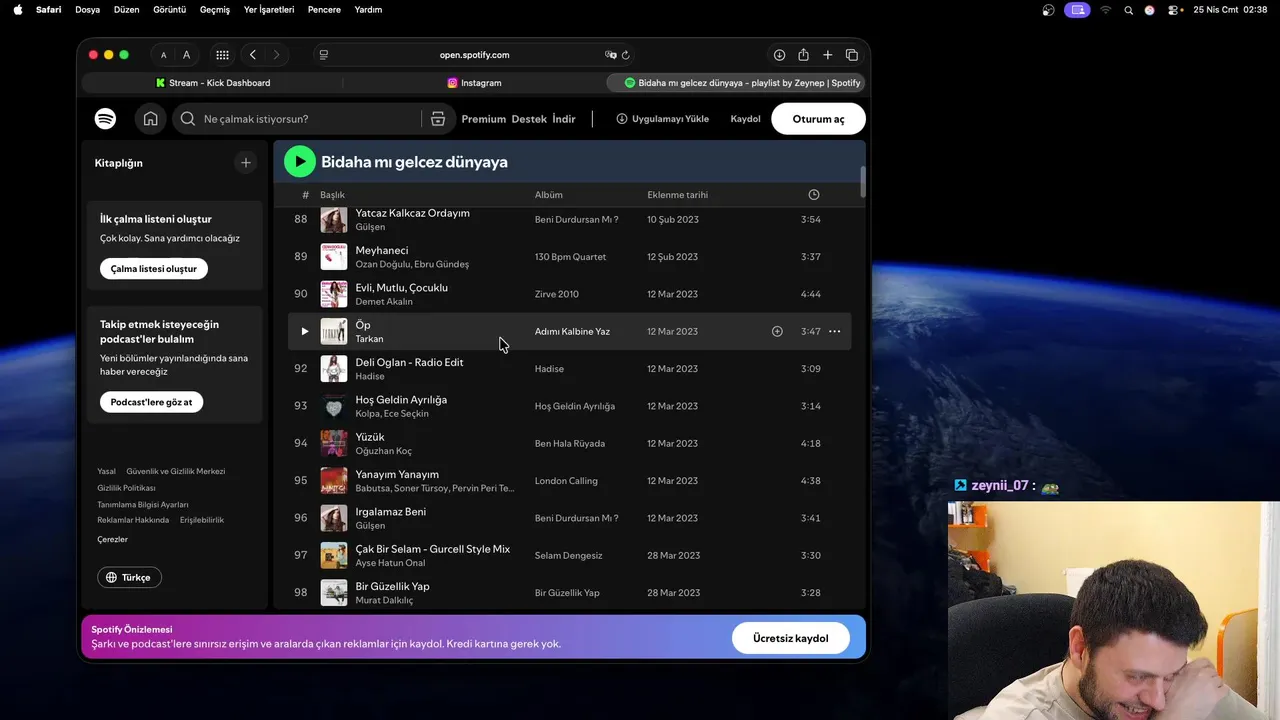
Task: Click the Wi-Fi status icon
Action: pos(1105,10)
